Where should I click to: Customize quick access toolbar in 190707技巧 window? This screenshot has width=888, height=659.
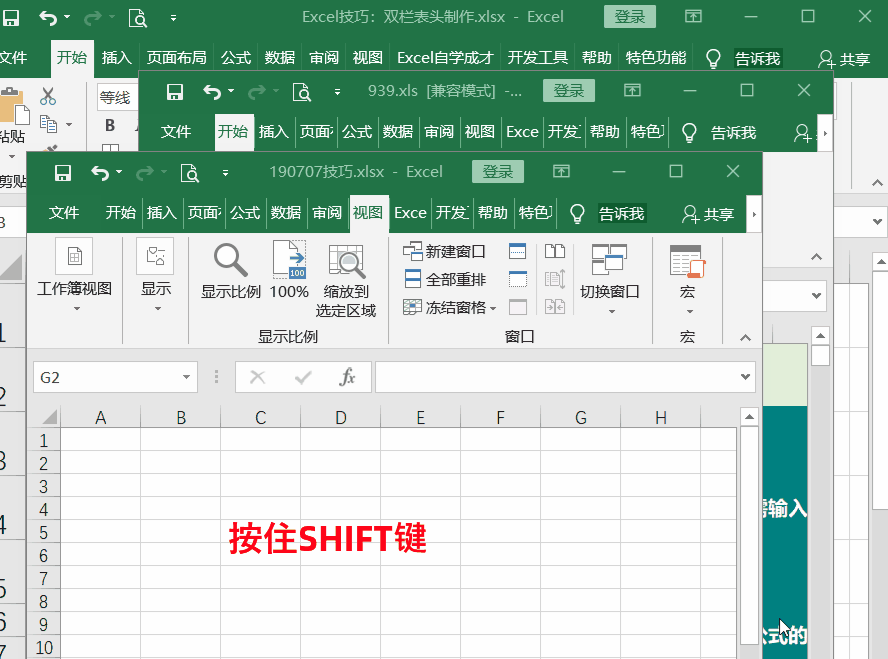click(x=225, y=173)
